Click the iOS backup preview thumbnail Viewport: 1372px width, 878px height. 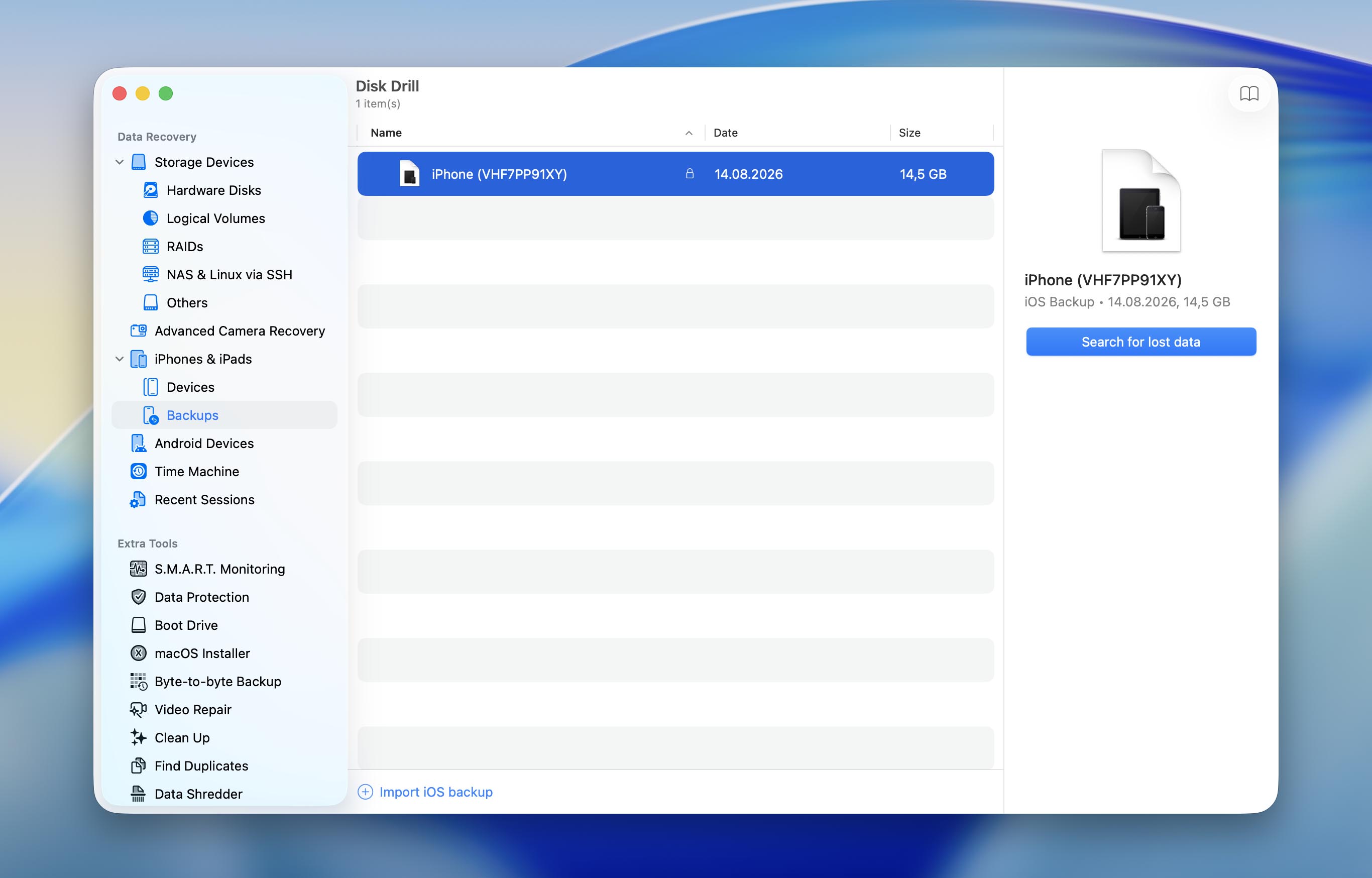pos(1140,200)
